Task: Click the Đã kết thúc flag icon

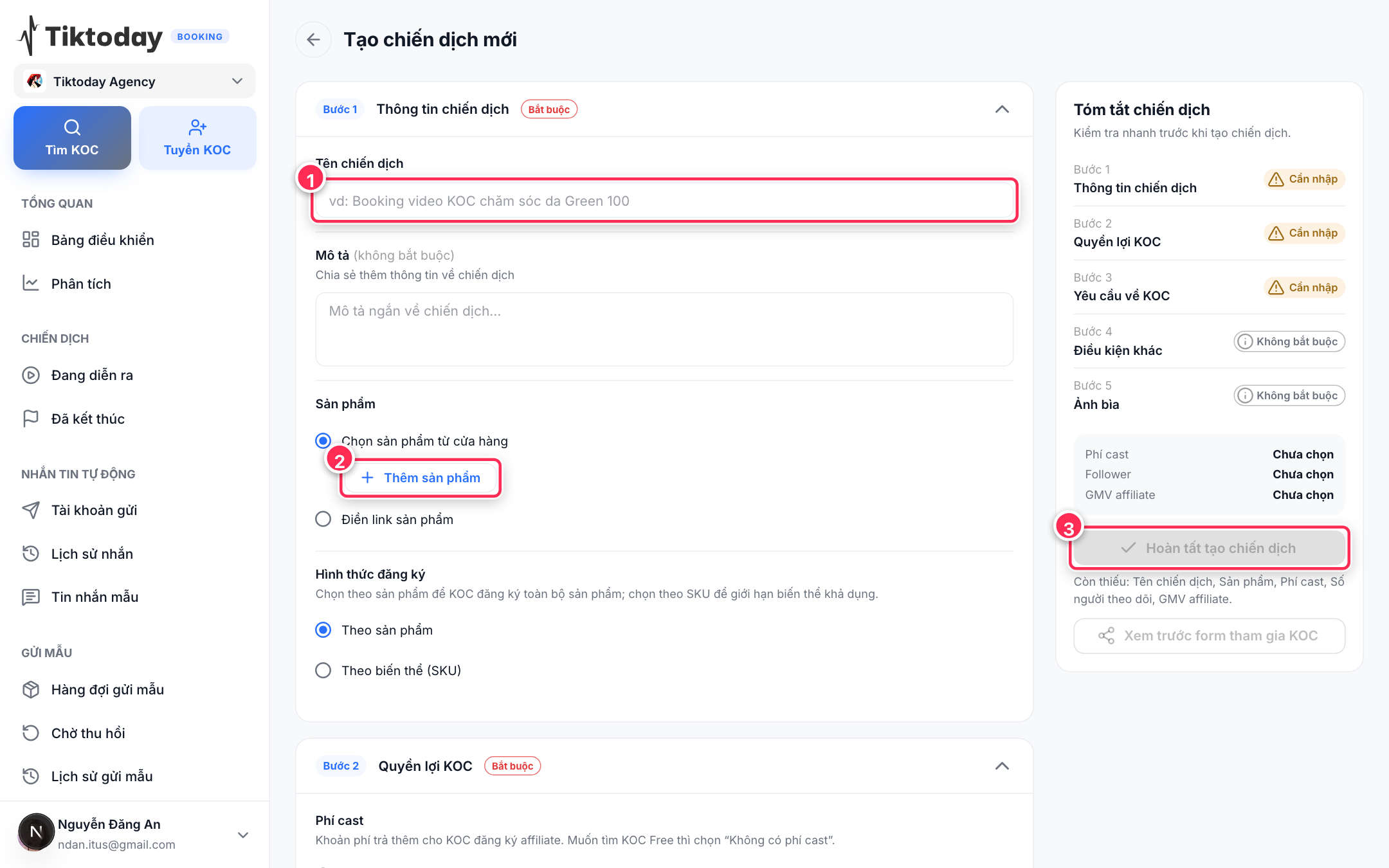Action: click(x=31, y=419)
